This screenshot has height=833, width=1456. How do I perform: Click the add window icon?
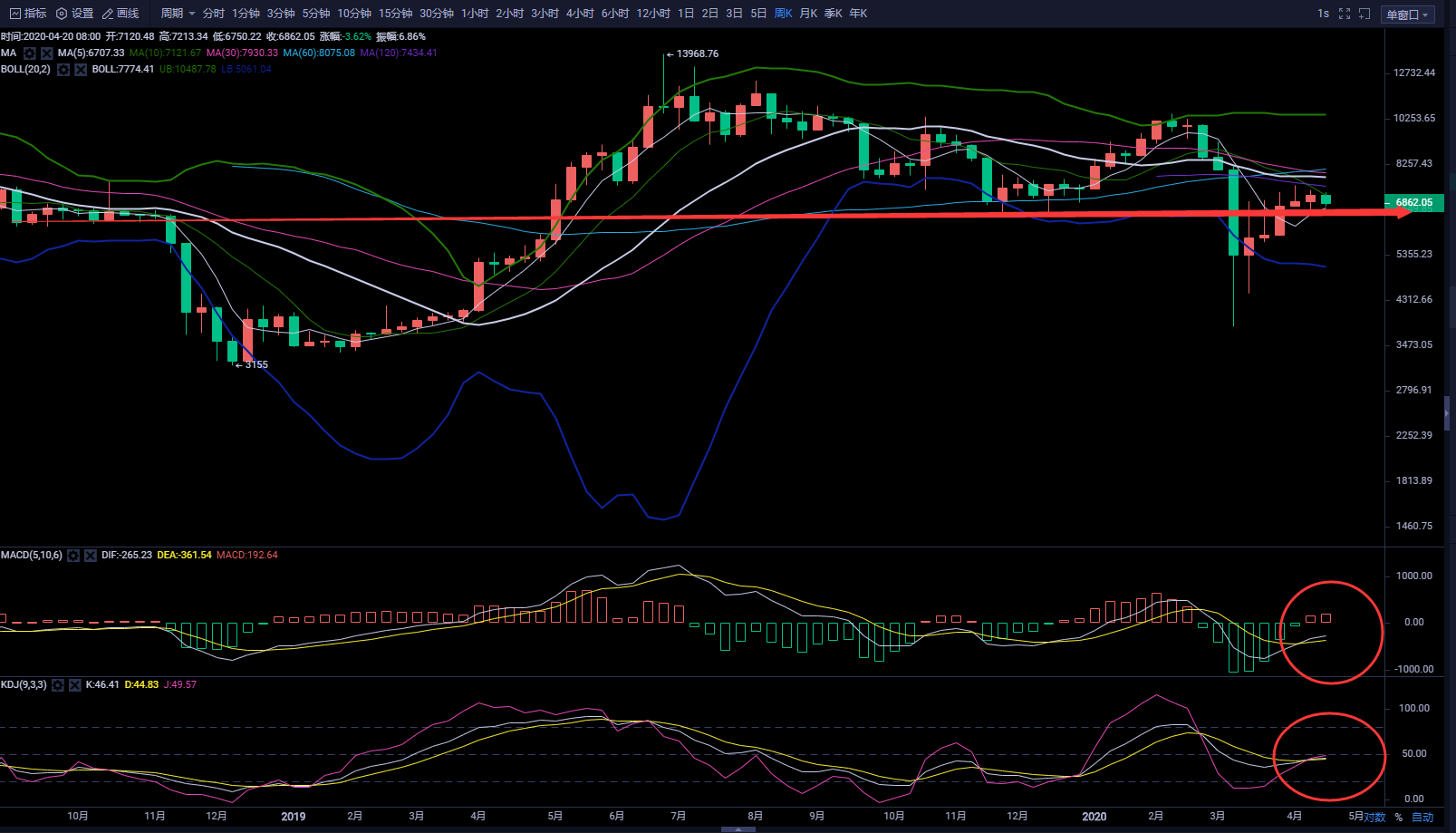[x=1364, y=14]
